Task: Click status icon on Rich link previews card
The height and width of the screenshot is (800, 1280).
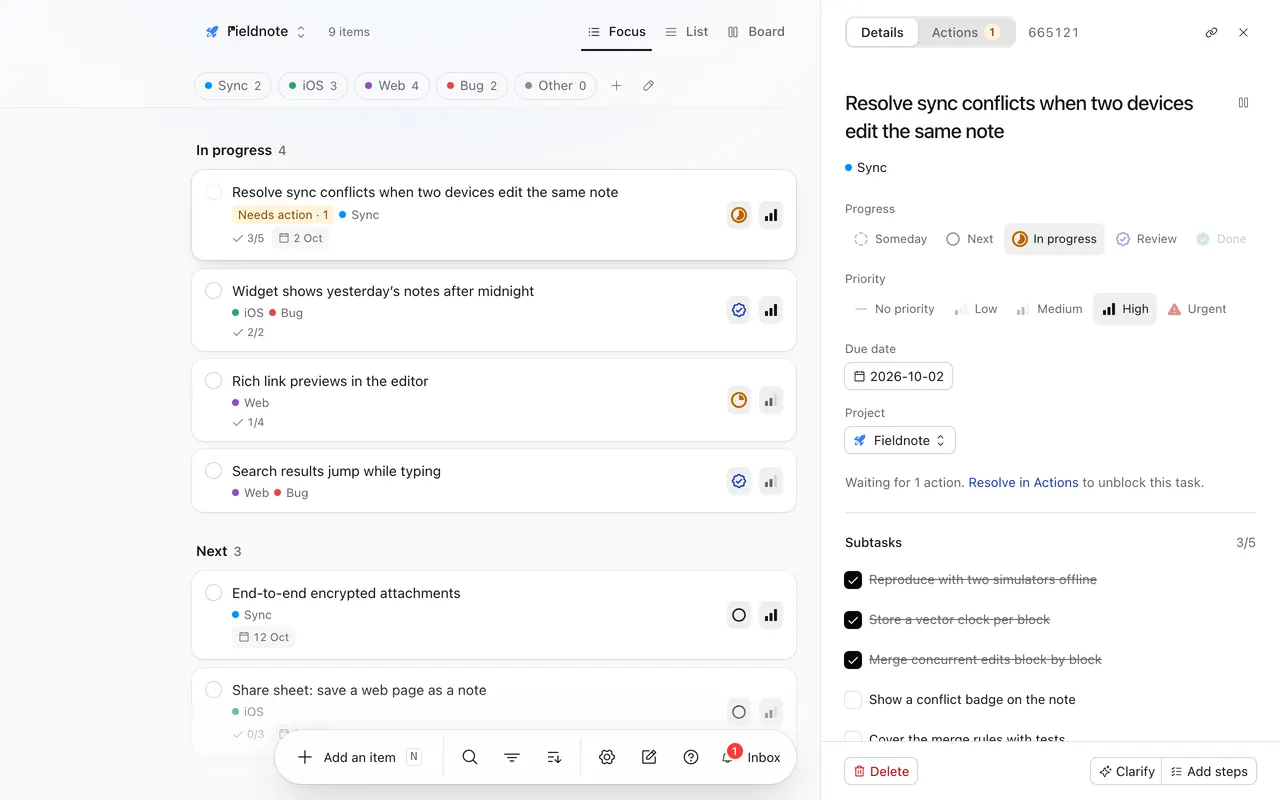Action: (x=739, y=400)
